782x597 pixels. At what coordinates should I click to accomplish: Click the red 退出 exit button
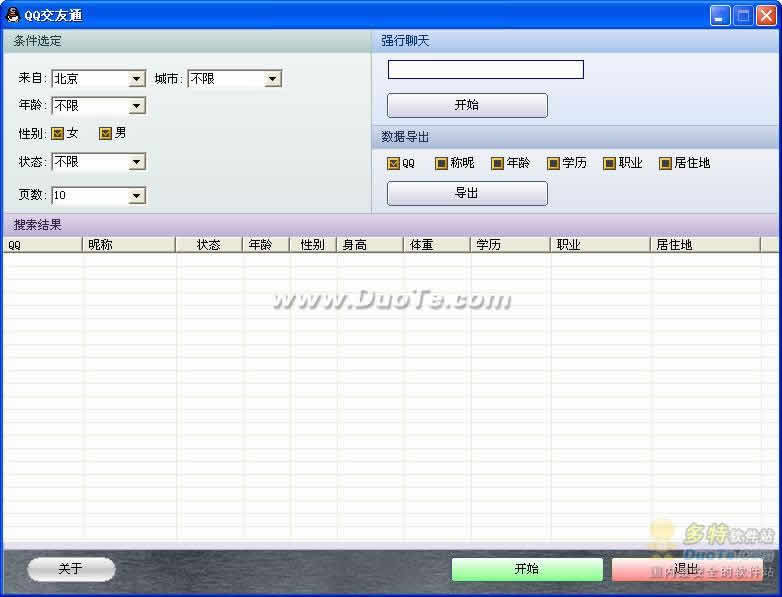pos(687,569)
